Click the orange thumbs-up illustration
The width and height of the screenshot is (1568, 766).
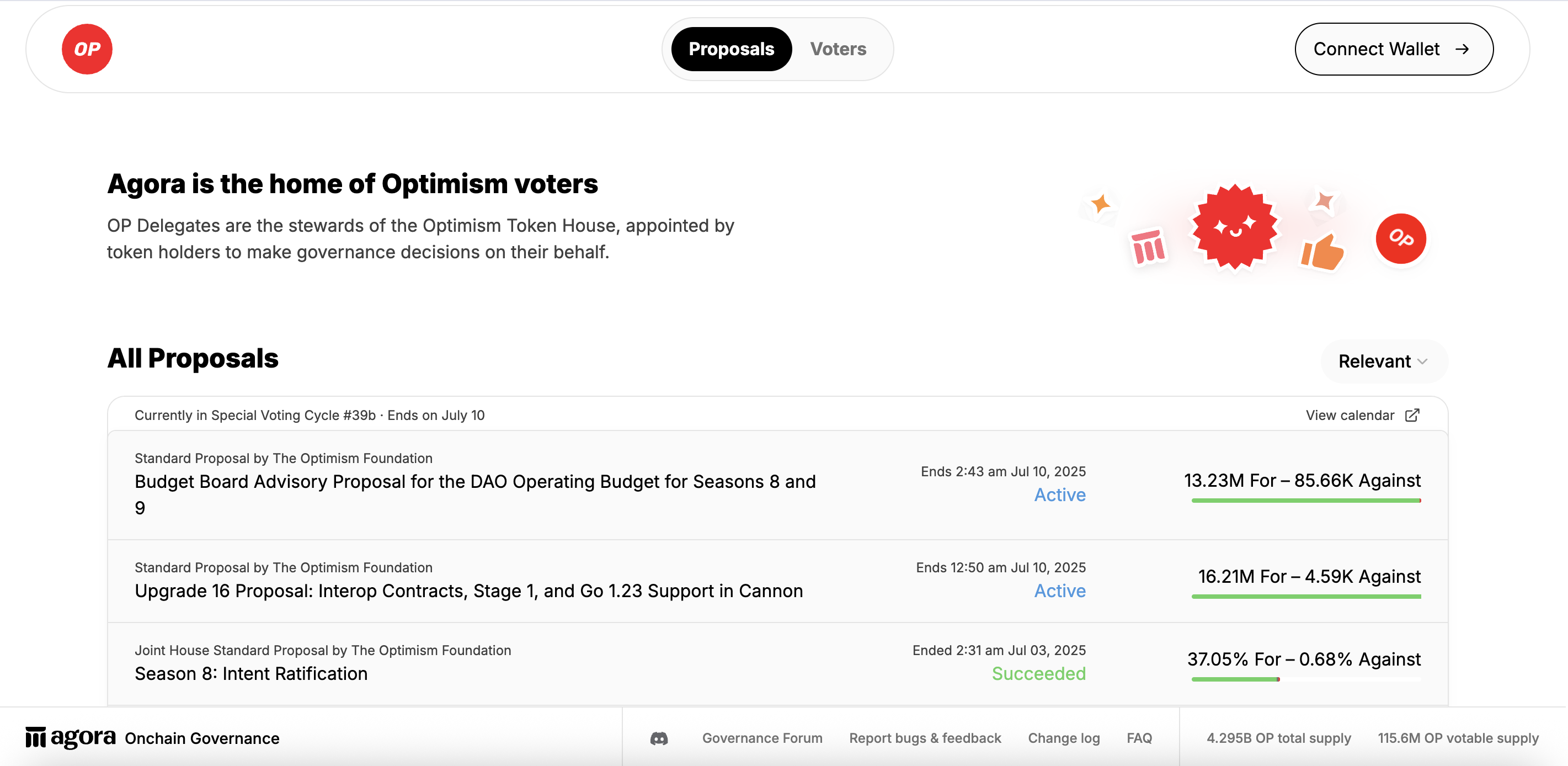coord(1321,251)
